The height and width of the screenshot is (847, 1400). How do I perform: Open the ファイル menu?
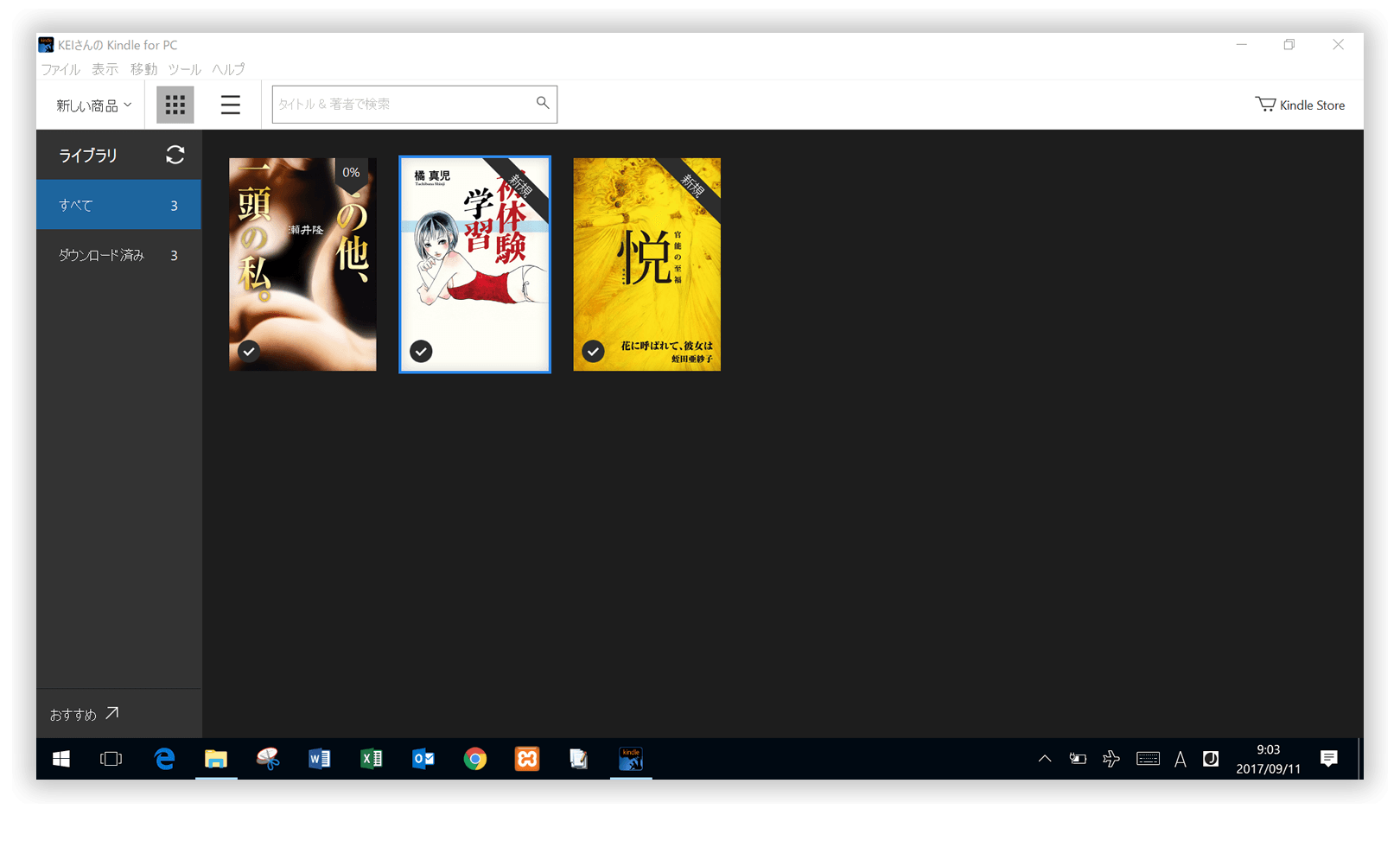pyautogui.click(x=60, y=69)
